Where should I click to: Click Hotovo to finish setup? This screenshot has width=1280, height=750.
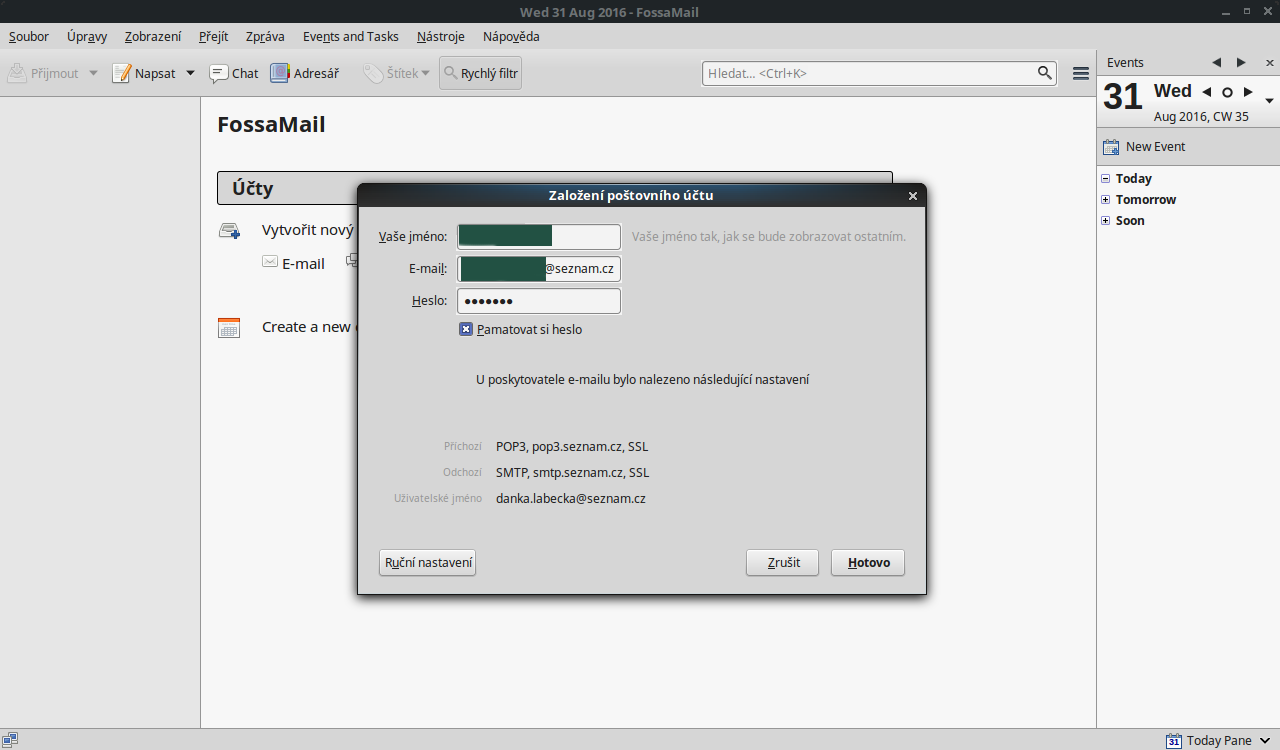click(868, 563)
